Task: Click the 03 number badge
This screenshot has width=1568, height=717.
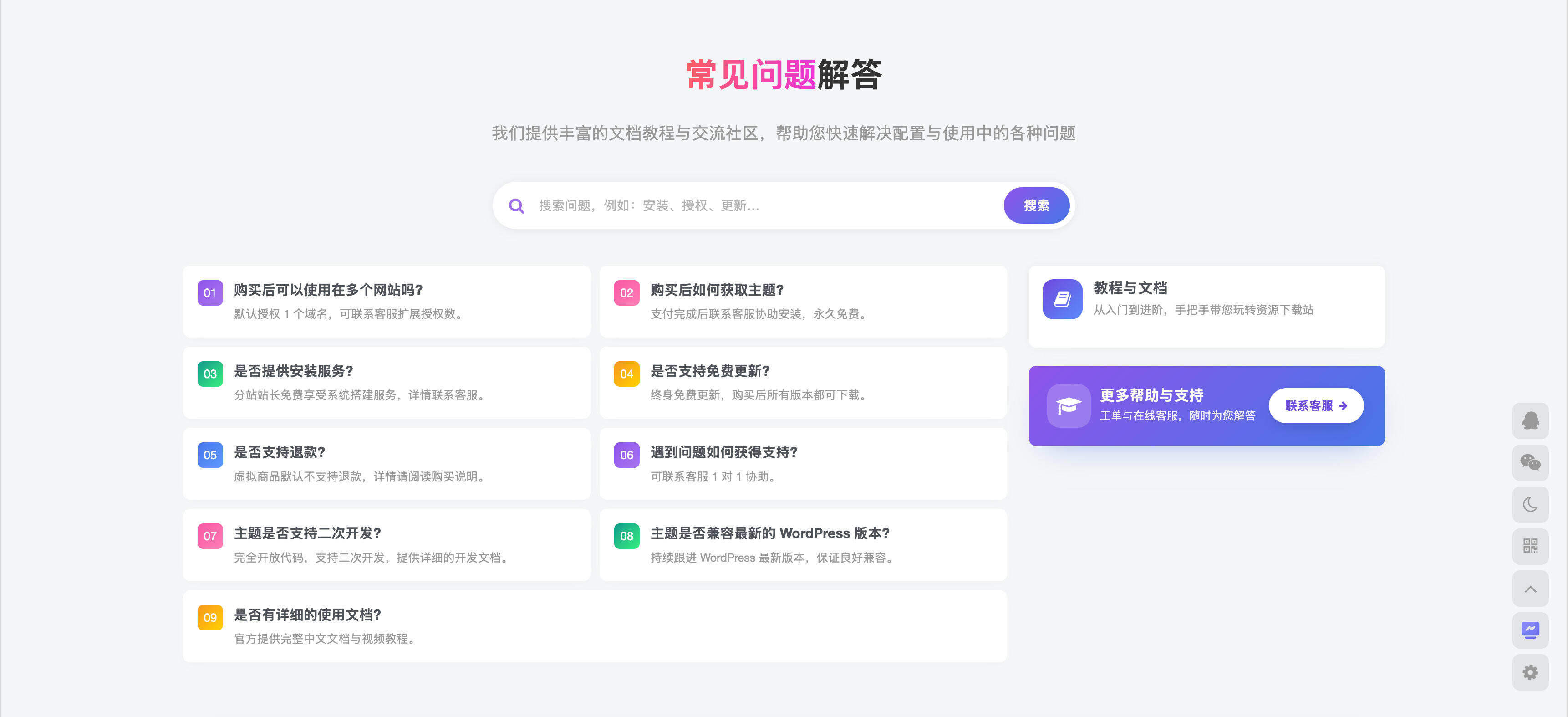Action: [x=210, y=374]
